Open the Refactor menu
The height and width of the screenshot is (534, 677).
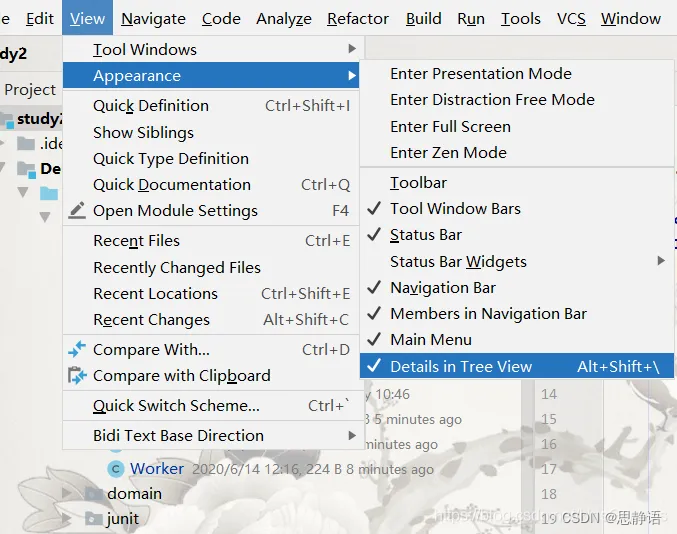pos(358,19)
